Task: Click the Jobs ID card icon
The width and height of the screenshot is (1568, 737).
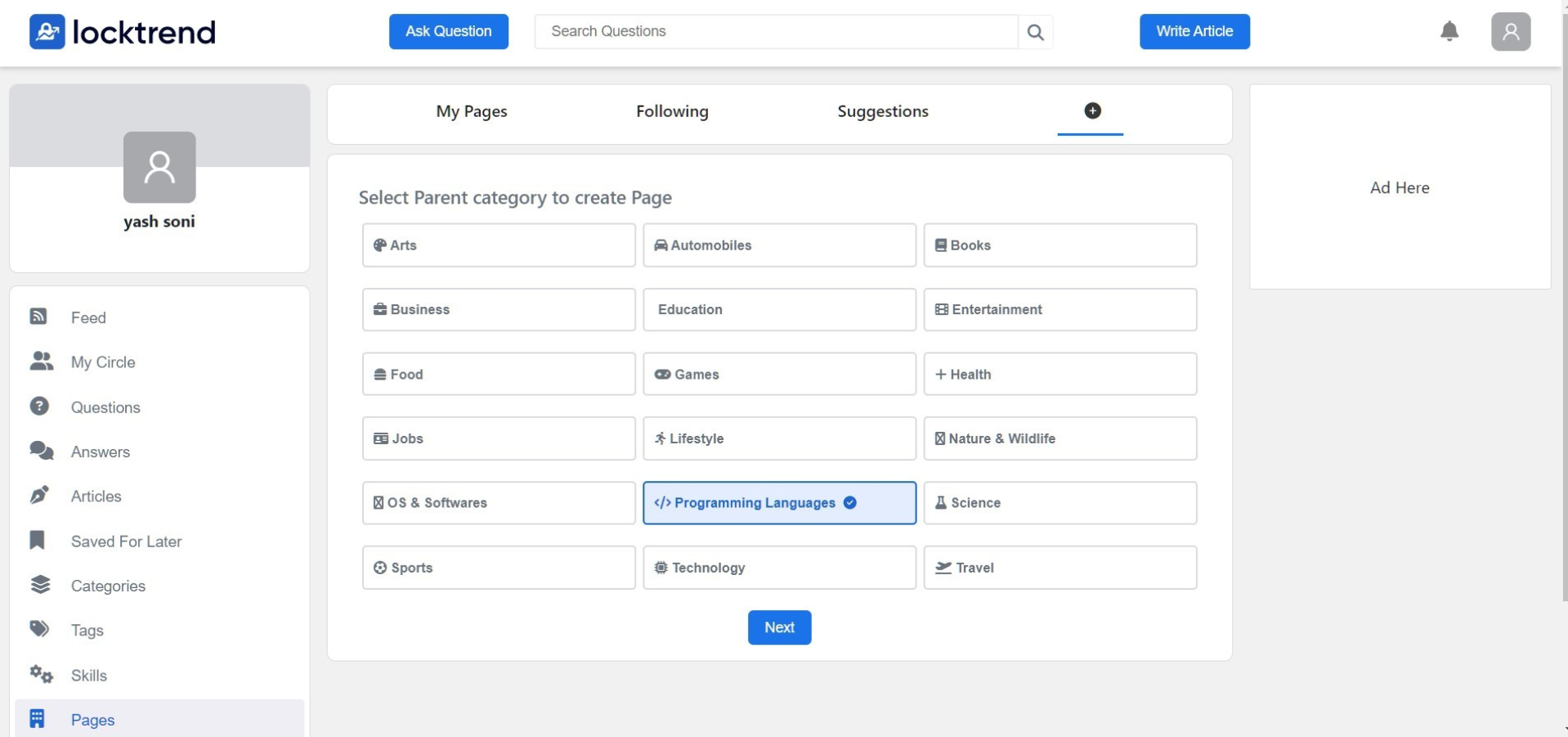Action: pos(381,438)
